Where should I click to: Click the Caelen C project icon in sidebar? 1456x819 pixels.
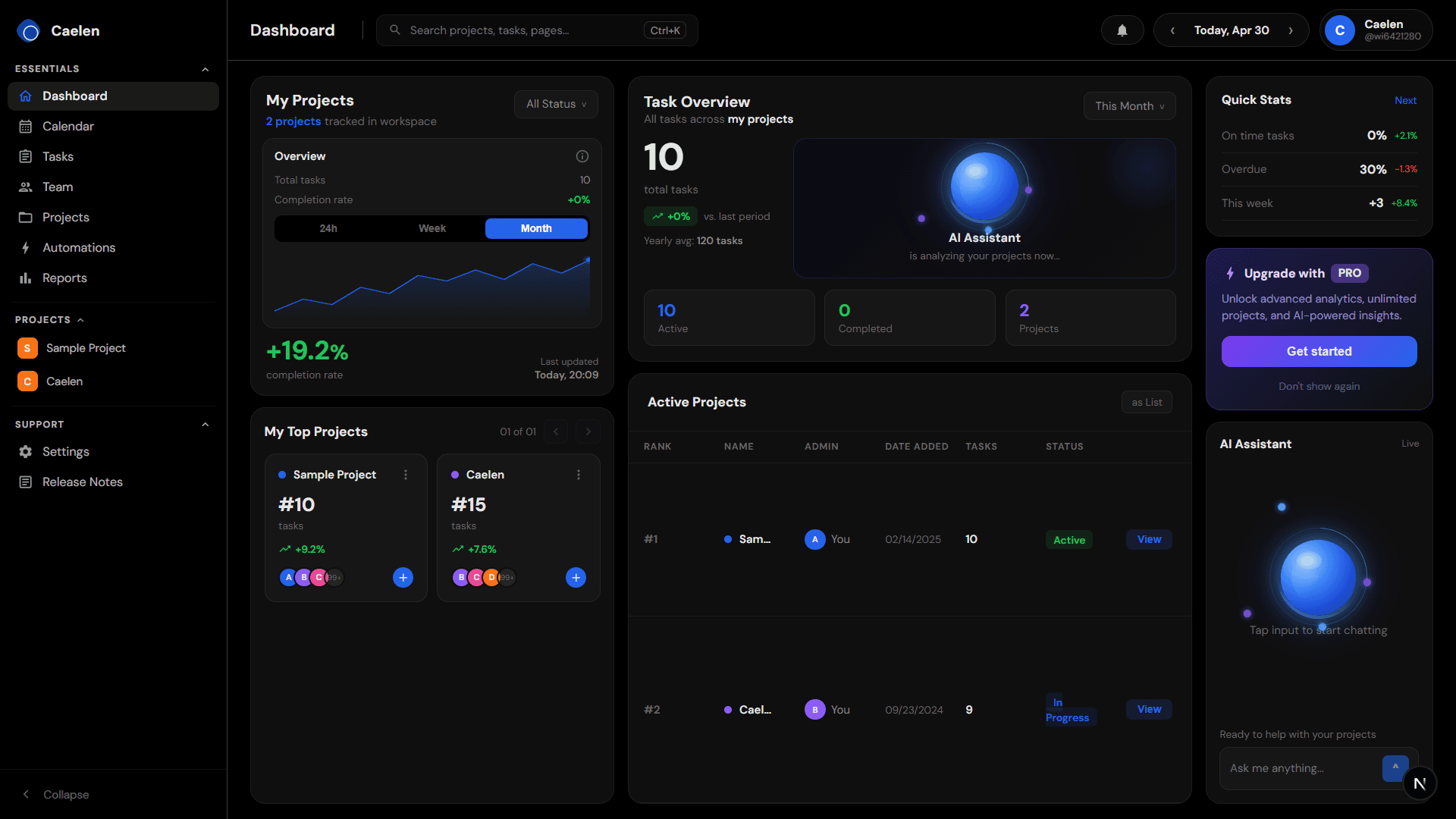27,381
